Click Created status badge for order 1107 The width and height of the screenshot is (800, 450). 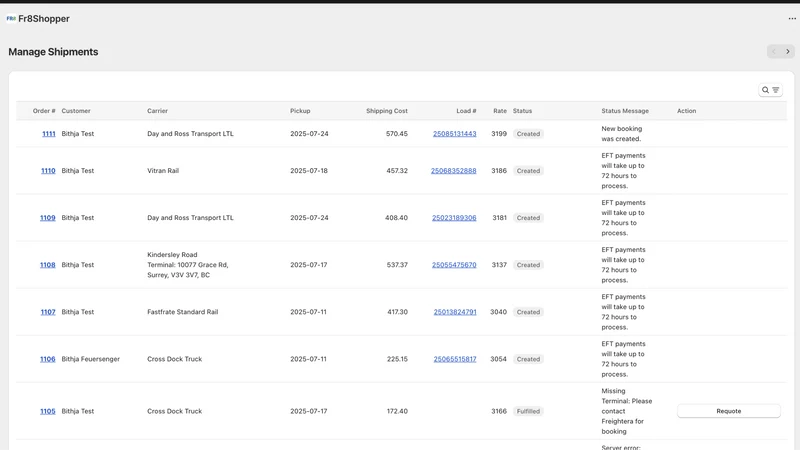point(528,312)
